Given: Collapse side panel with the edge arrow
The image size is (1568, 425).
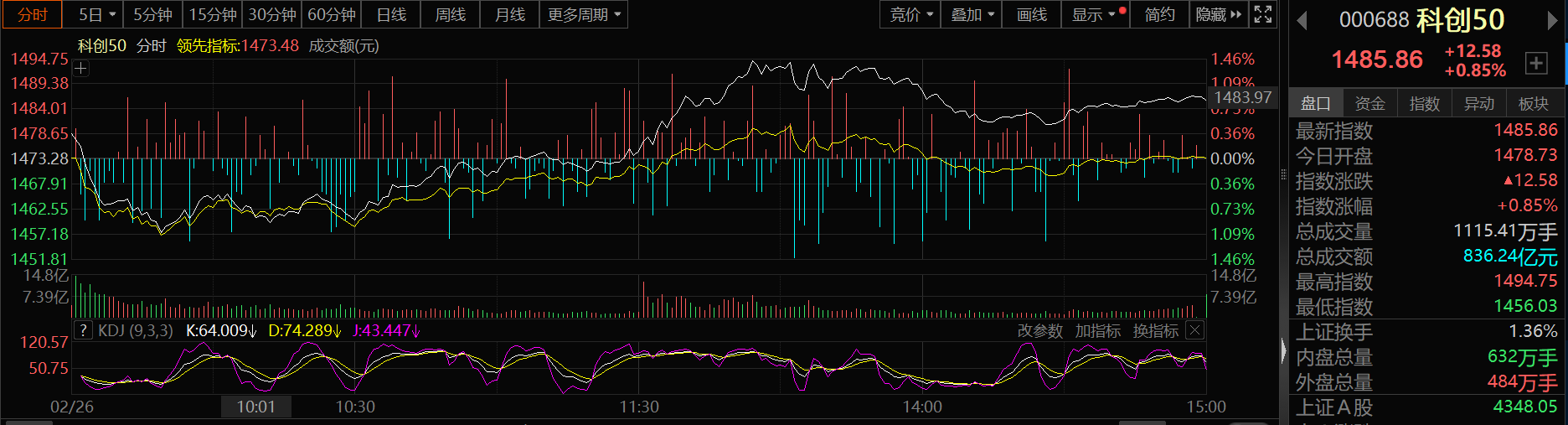Looking at the screenshot, I should click(1283, 350).
